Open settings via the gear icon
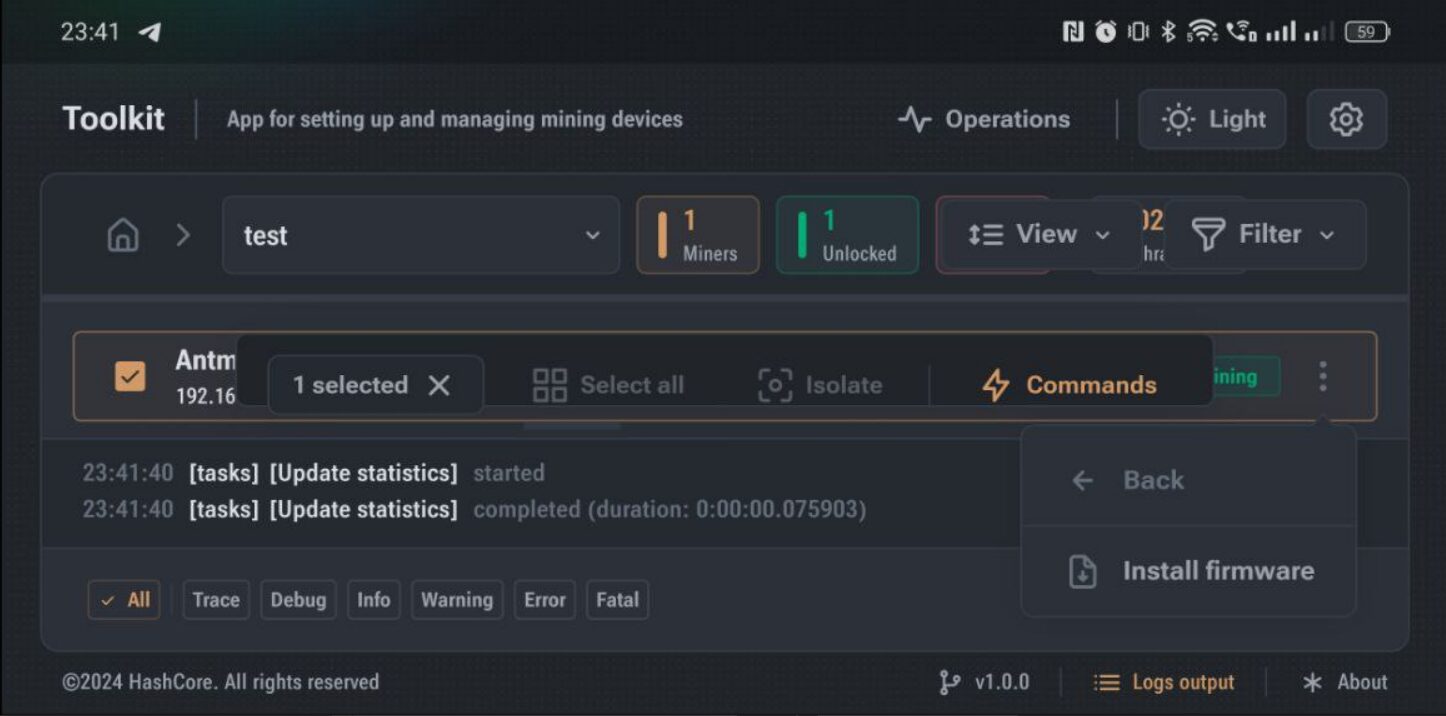1446x716 pixels. (1346, 120)
